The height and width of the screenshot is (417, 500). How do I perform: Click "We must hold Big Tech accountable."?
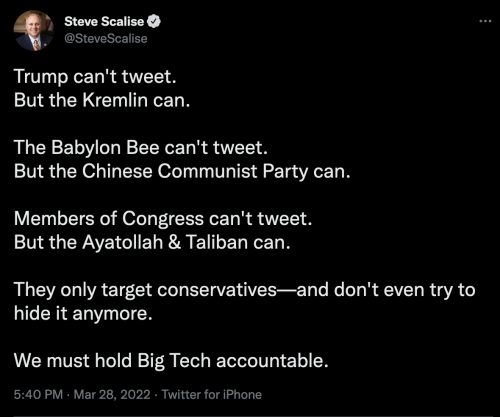tap(171, 361)
